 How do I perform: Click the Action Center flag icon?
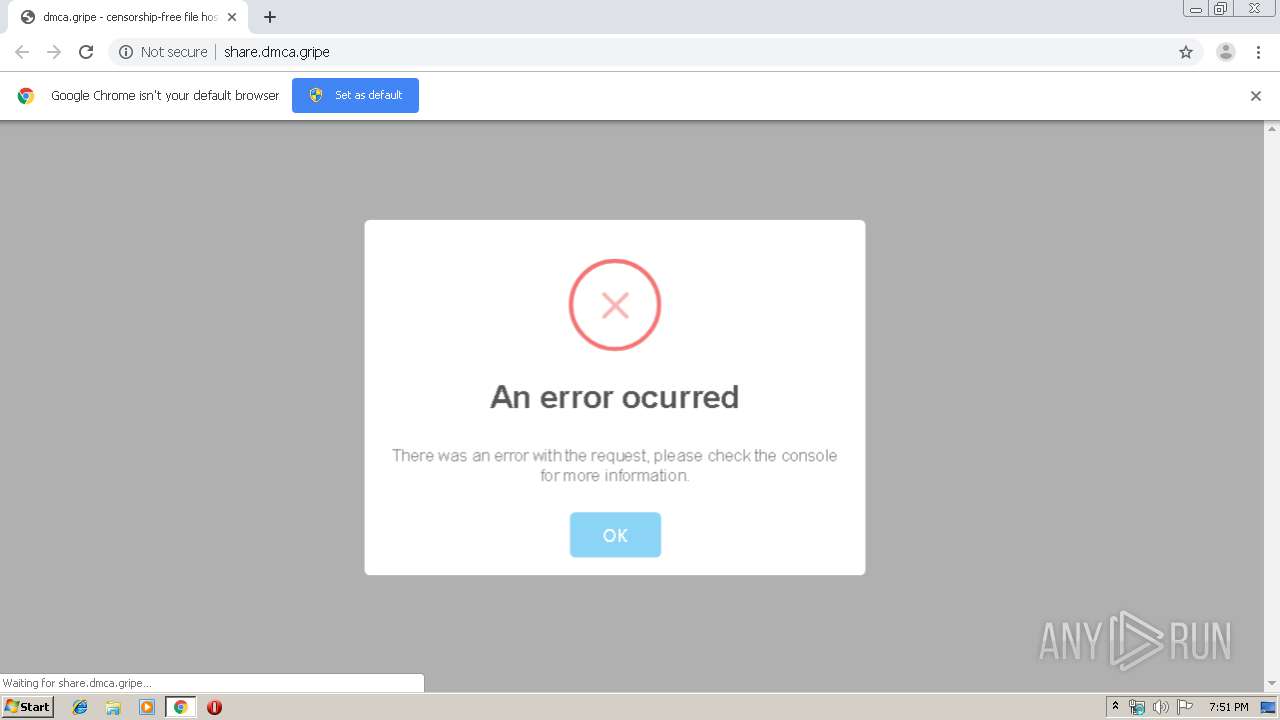[1185, 707]
